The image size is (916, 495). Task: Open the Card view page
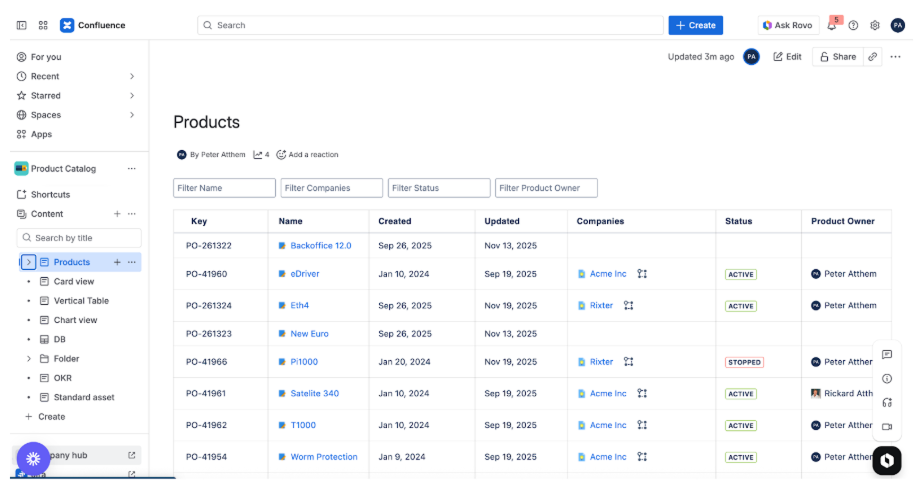pyautogui.click(x=74, y=282)
